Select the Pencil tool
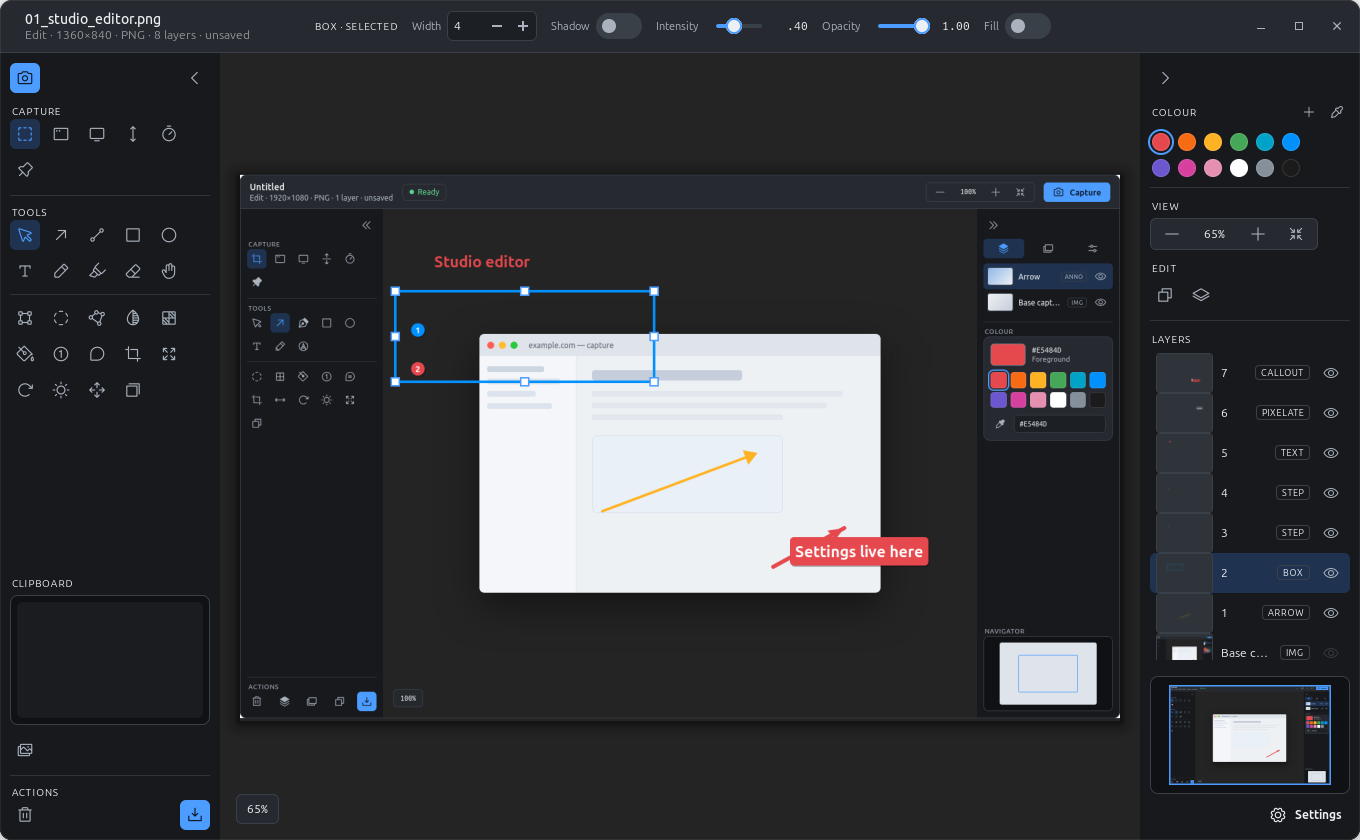Image resolution: width=1360 pixels, height=840 pixels. 61,271
